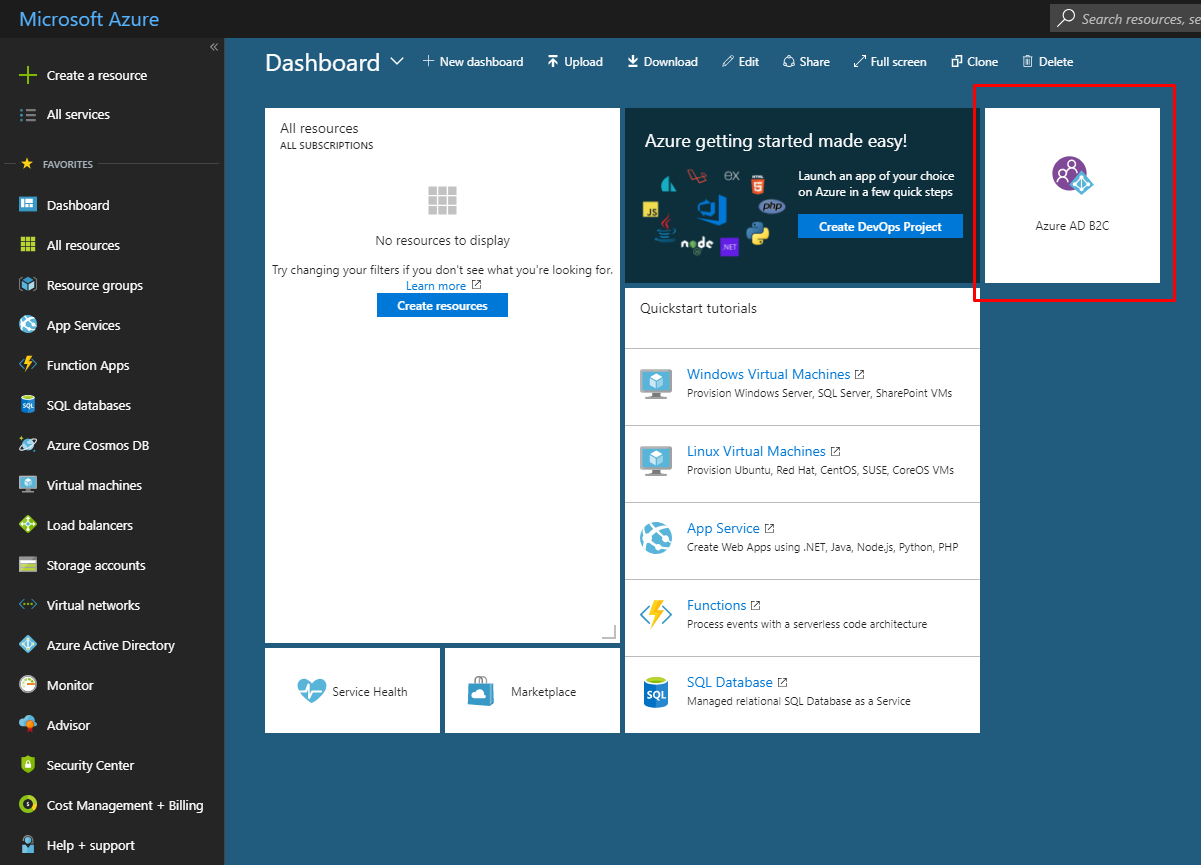The image size is (1201, 865).
Task: Click the Storage accounts icon
Action: [28, 565]
